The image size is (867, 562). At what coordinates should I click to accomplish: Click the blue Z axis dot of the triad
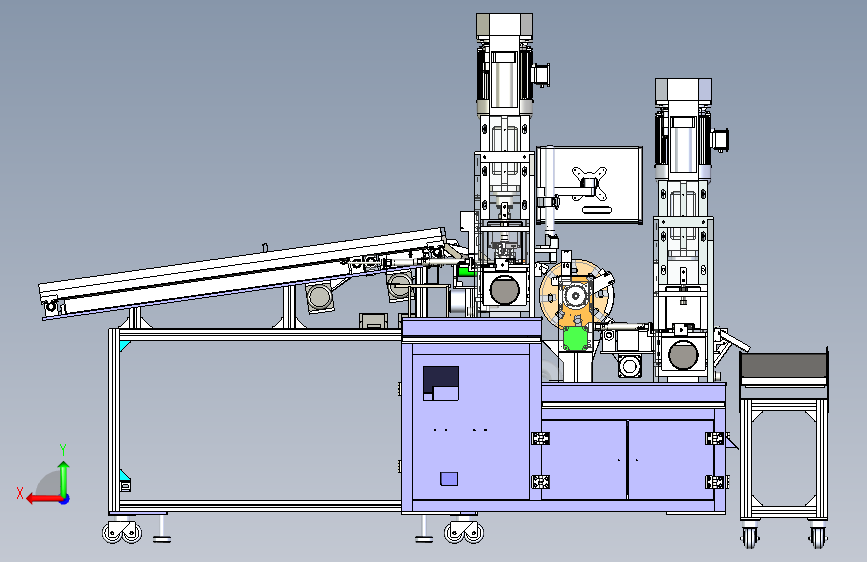[x=65, y=499]
